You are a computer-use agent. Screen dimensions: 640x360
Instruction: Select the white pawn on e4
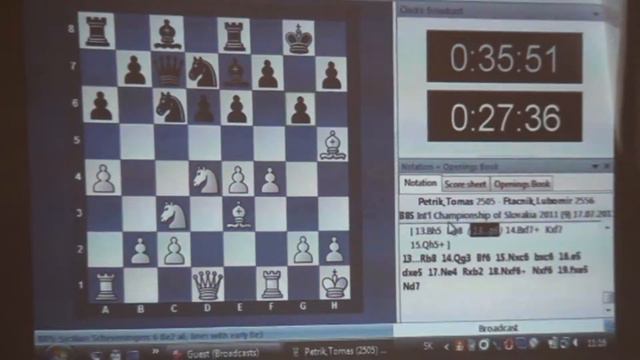(x=238, y=180)
